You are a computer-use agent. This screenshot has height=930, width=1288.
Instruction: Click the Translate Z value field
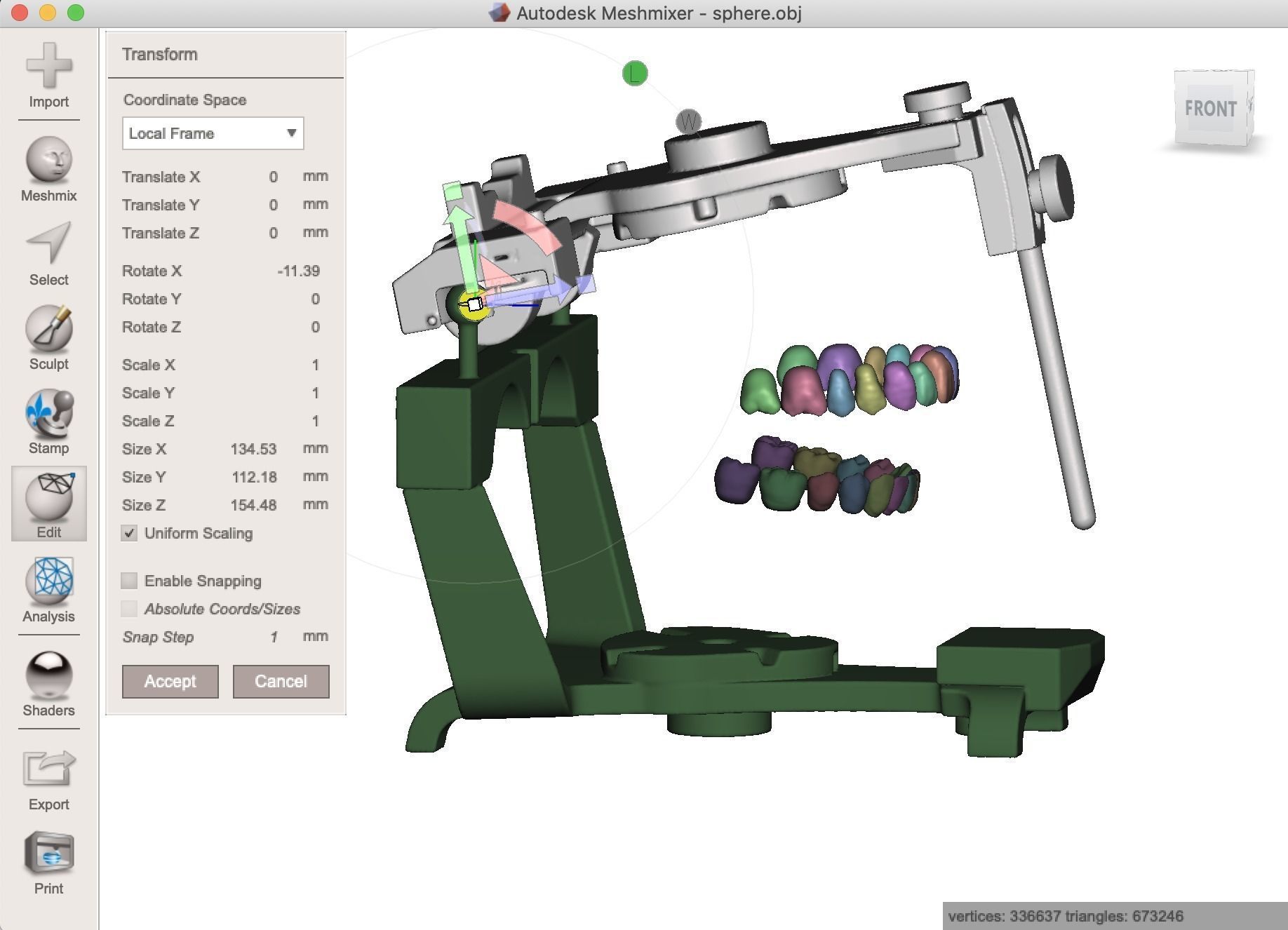pos(273,233)
